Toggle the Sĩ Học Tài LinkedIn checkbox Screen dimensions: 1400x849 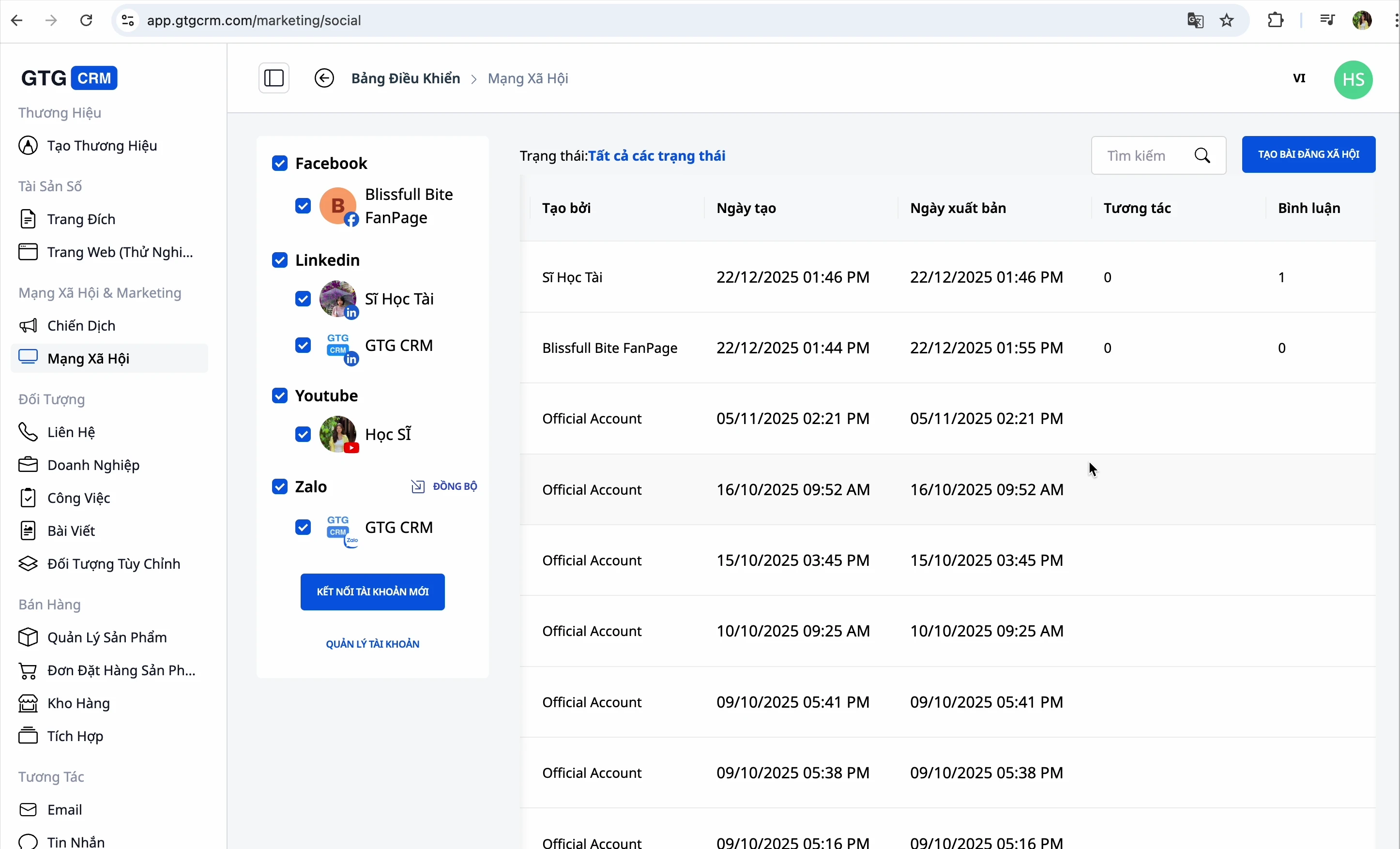coord(303,299)
